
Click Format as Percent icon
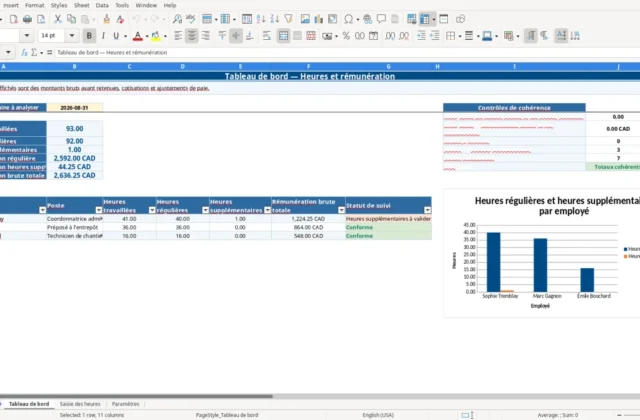coord(346,36)
